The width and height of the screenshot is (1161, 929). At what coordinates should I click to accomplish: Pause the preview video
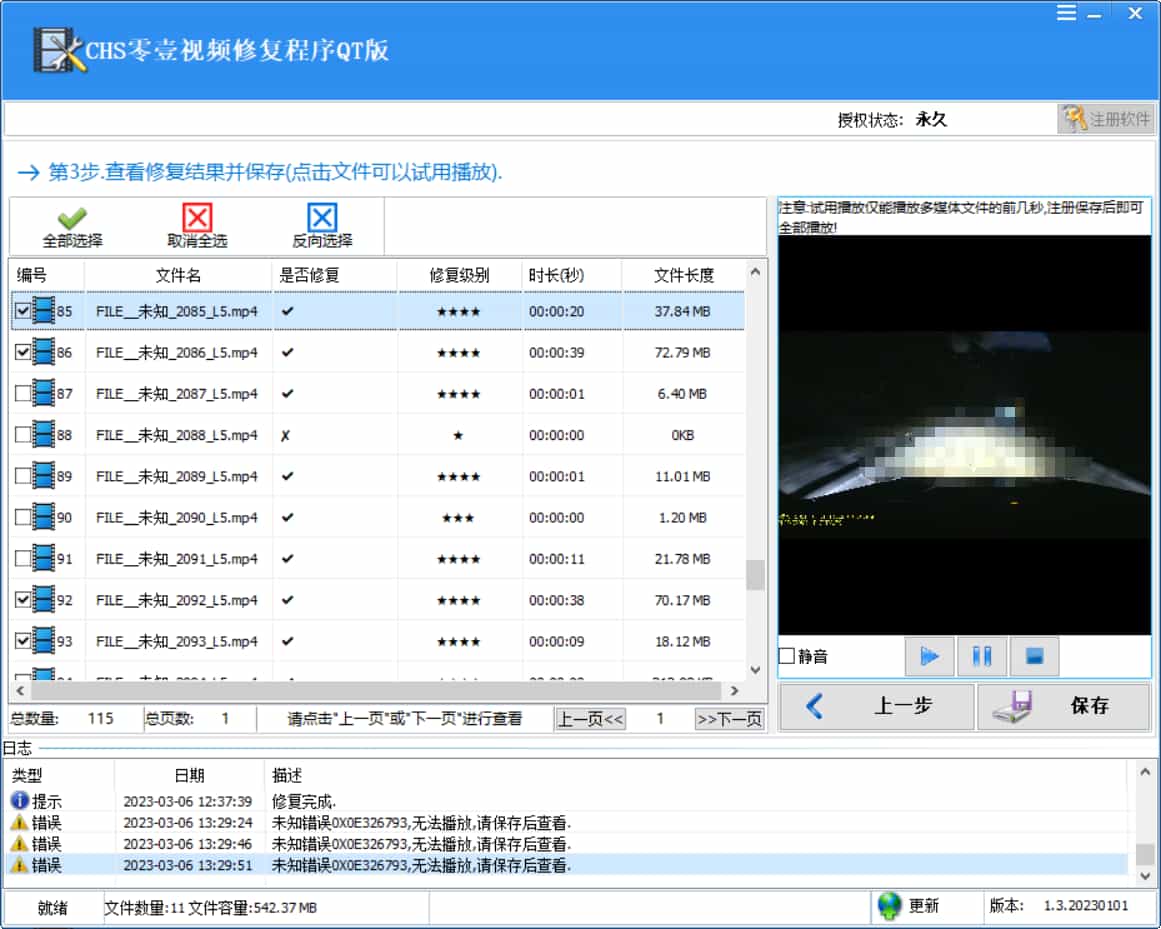(x=982, y=656)
